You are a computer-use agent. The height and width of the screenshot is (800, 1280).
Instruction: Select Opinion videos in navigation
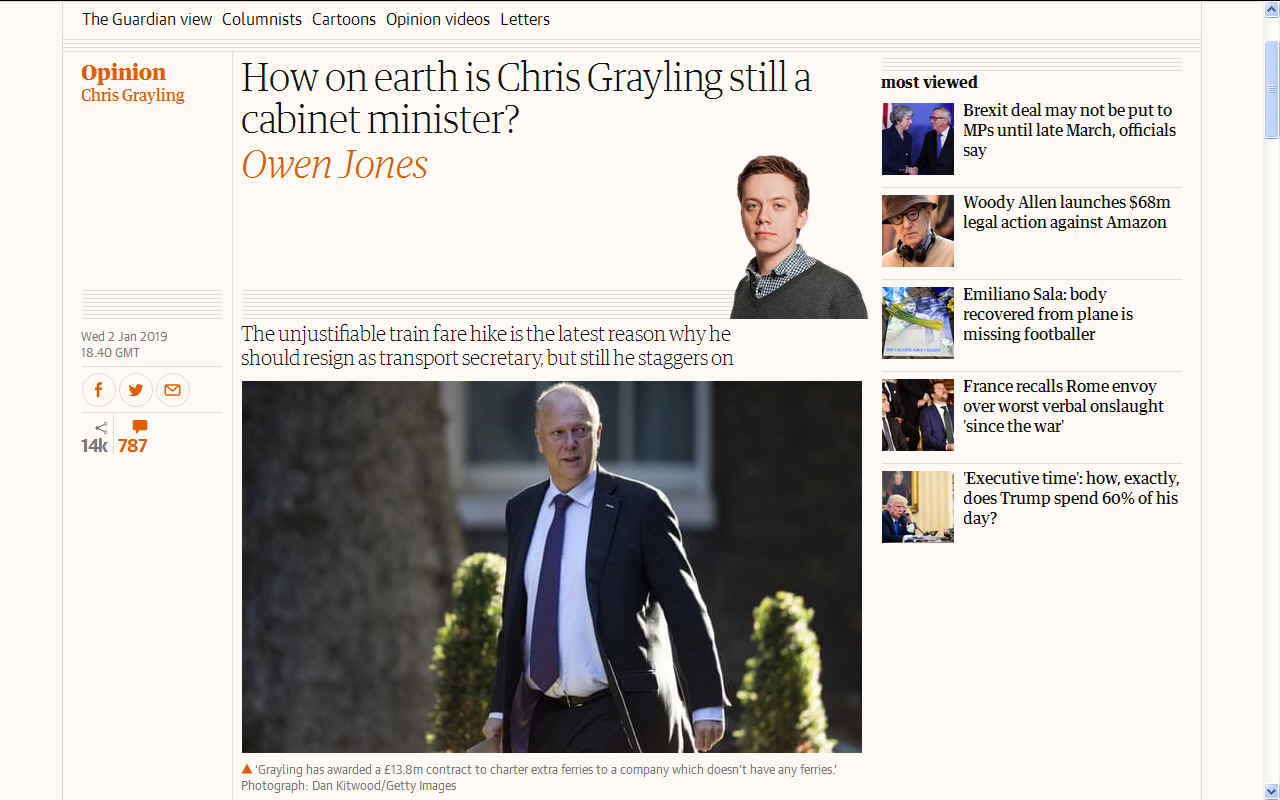tap(438, 19)
